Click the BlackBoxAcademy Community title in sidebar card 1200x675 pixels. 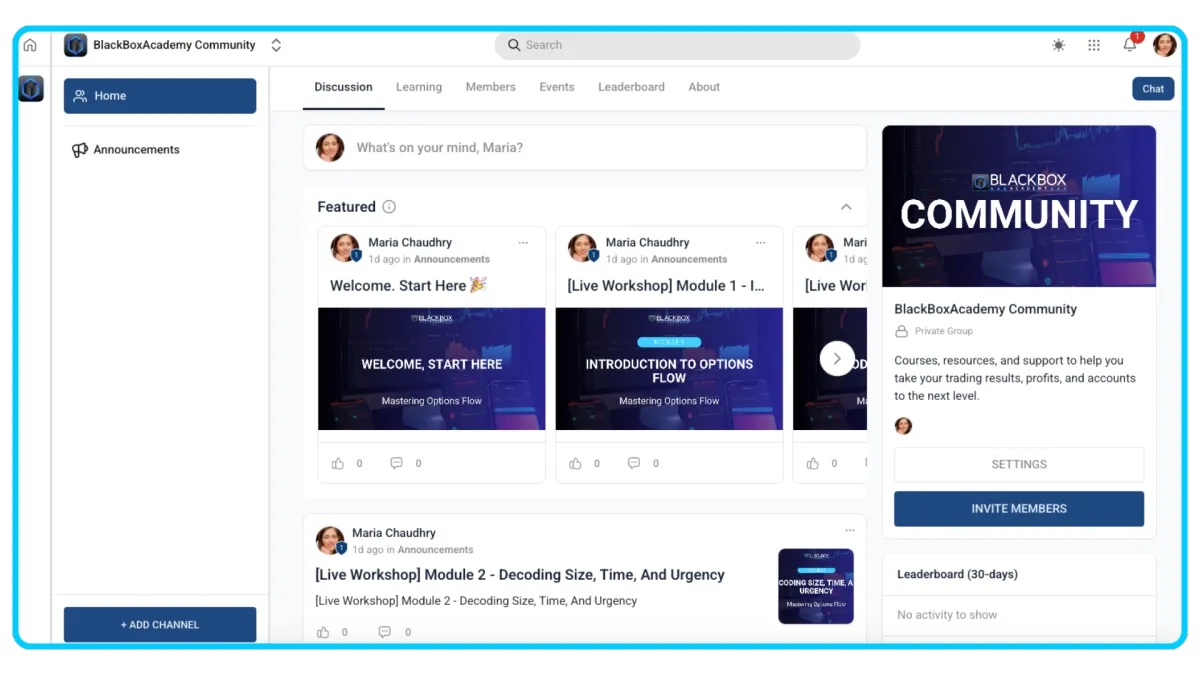985,310
